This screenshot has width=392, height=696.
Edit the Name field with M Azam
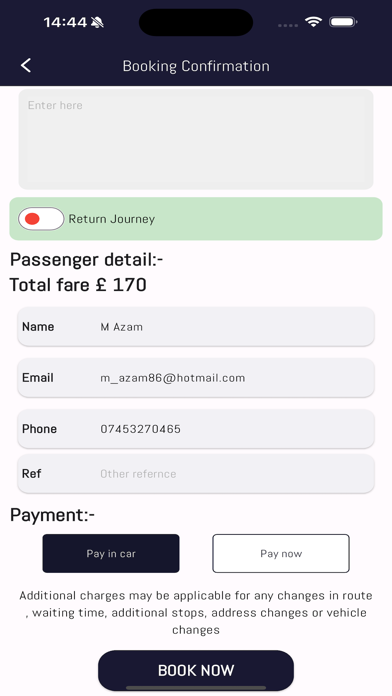(x=196, y=327)
